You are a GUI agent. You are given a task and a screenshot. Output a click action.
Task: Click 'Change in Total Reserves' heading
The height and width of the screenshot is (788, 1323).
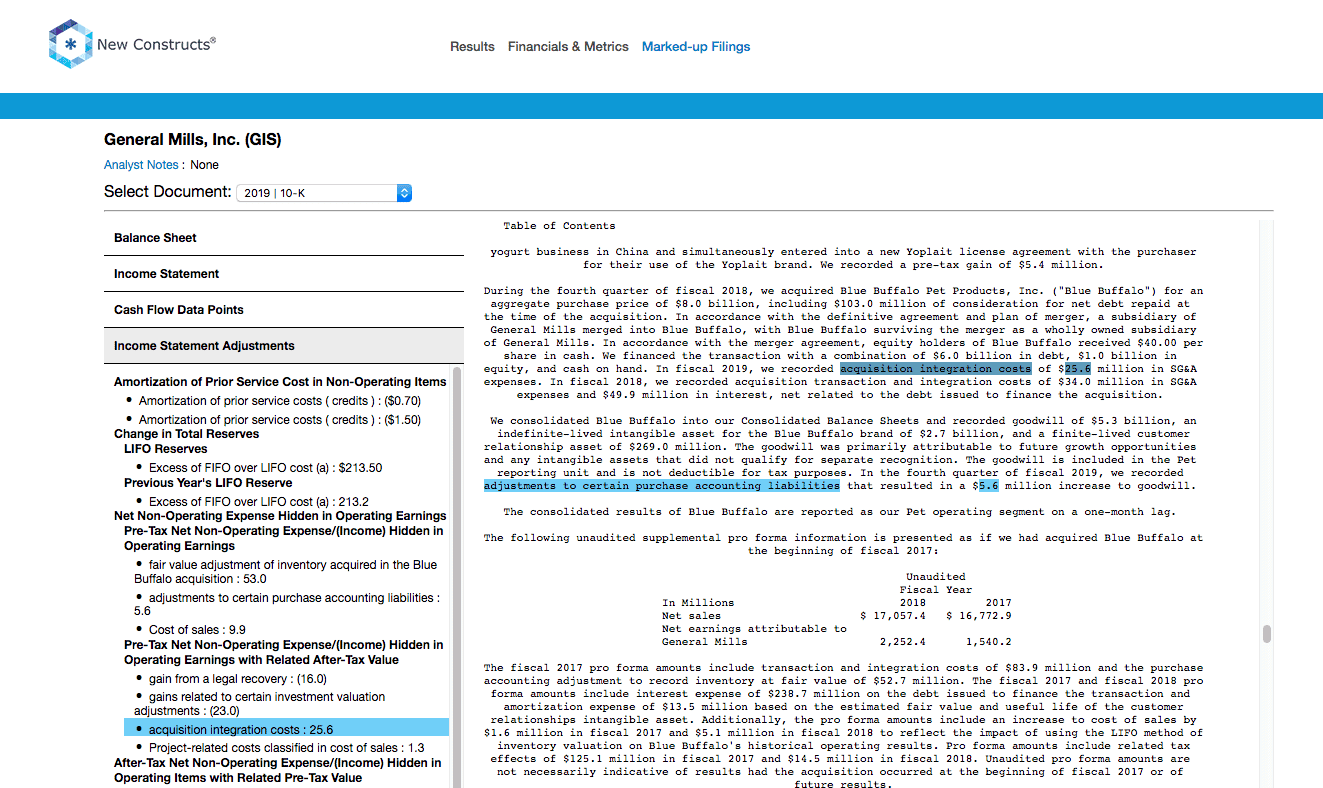pyautogui.click(x=186, y=434)
